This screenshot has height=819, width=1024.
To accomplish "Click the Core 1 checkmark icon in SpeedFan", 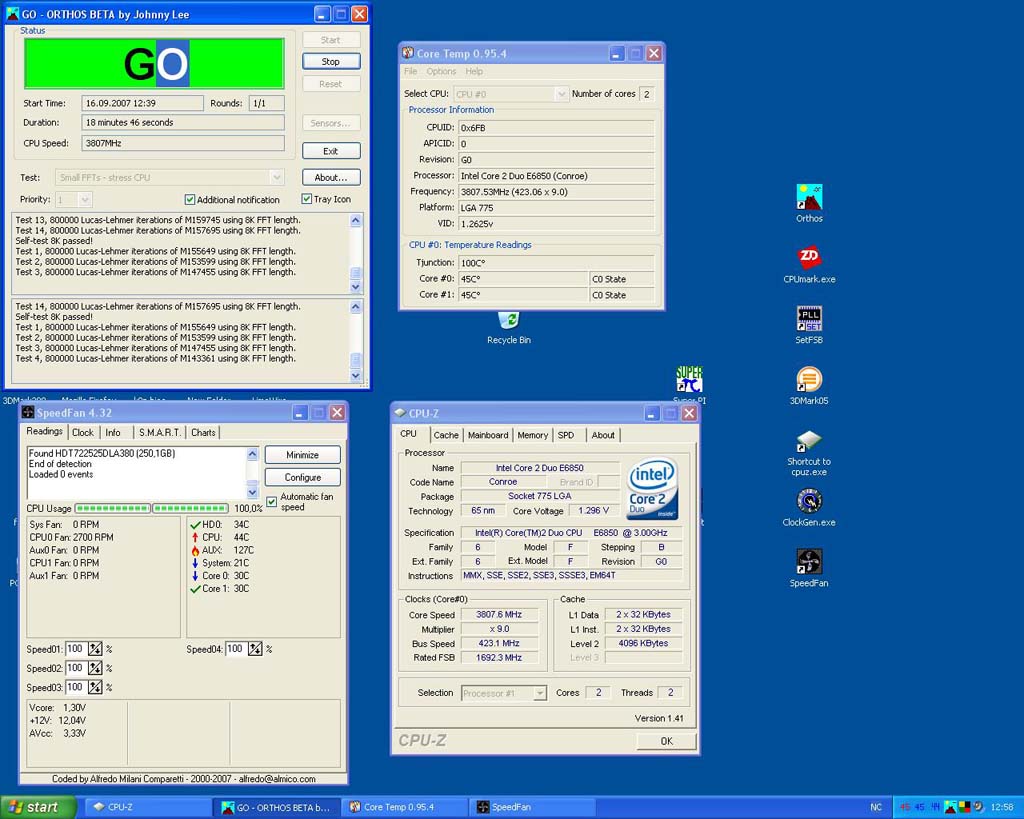I will click(x=195, y=588).
